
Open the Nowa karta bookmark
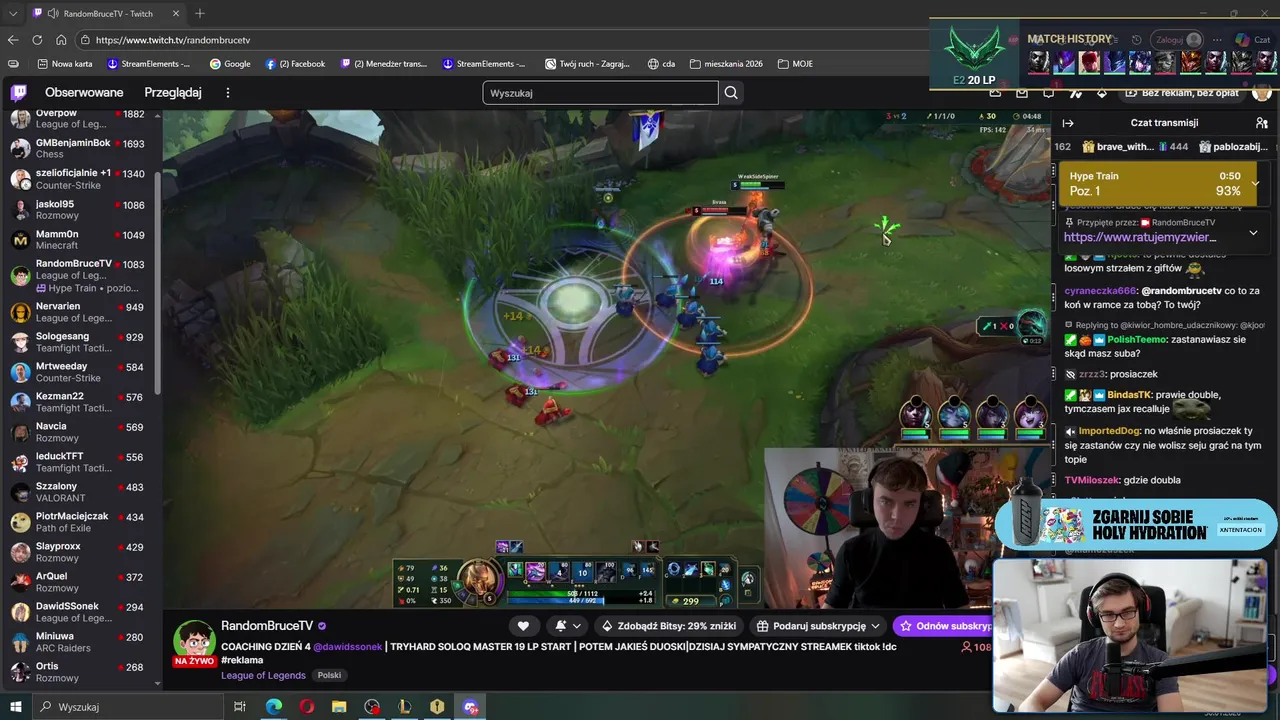(x=65, y=64)
